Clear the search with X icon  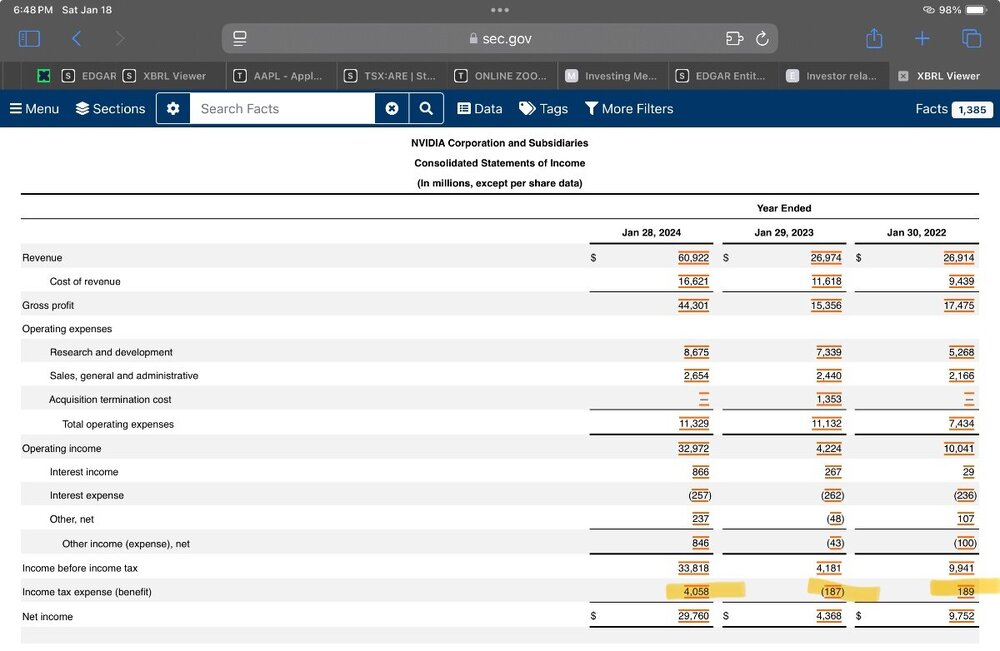coord(392,108)
